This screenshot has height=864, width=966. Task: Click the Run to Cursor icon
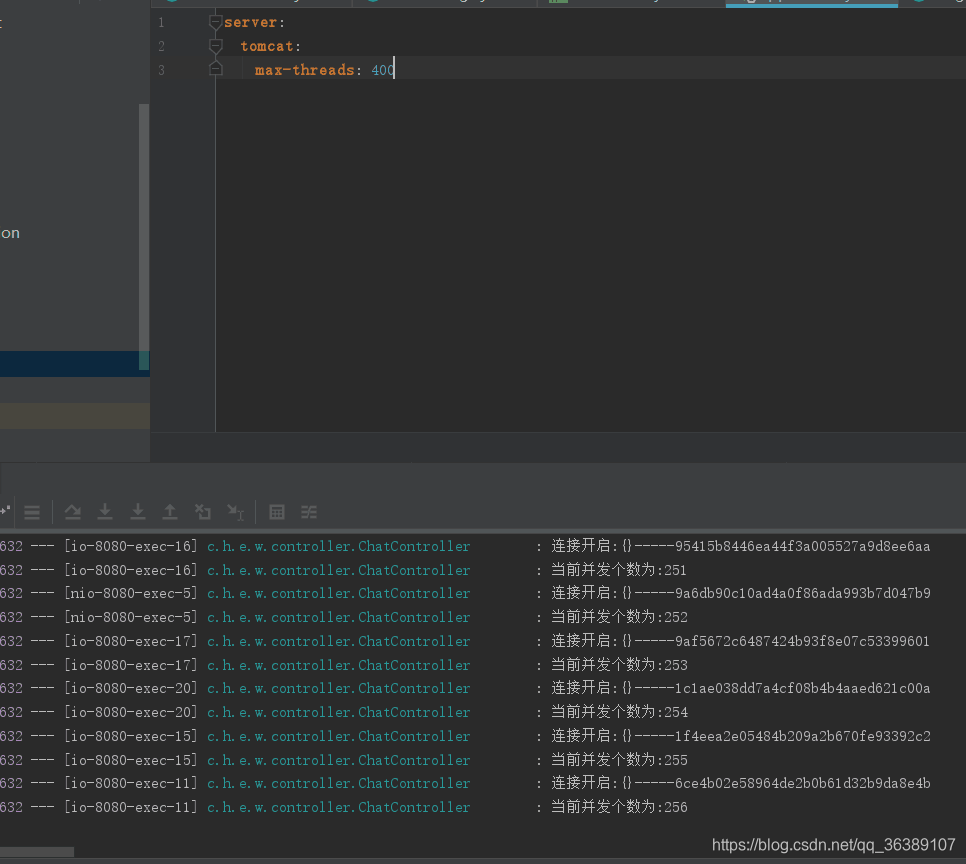point(235,512)
